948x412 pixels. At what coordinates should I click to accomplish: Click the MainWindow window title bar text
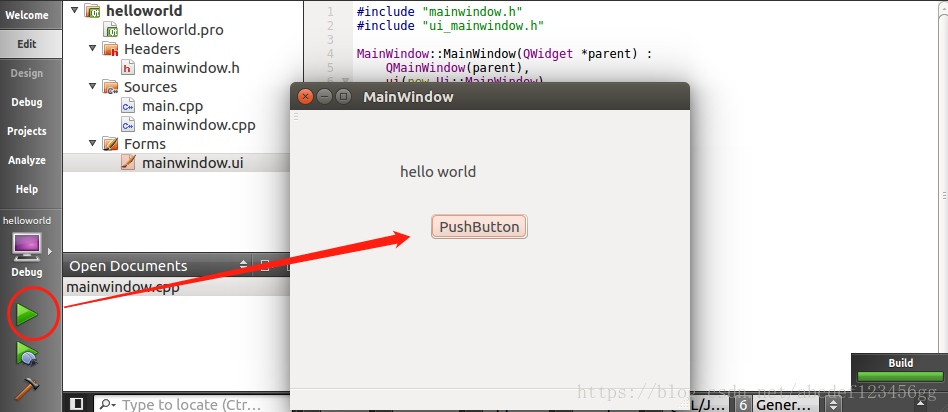[x=408, y=97]
